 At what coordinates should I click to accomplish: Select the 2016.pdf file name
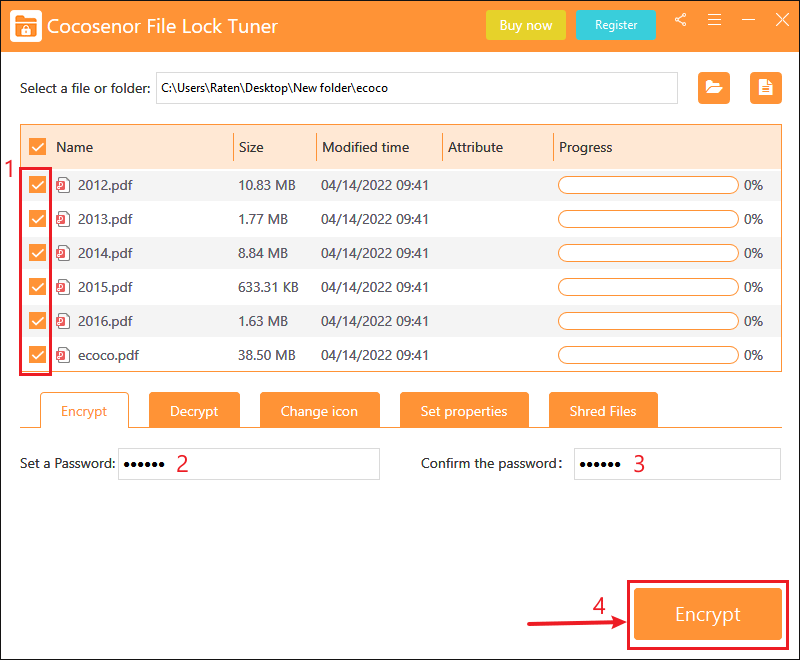tap(105, 321)
